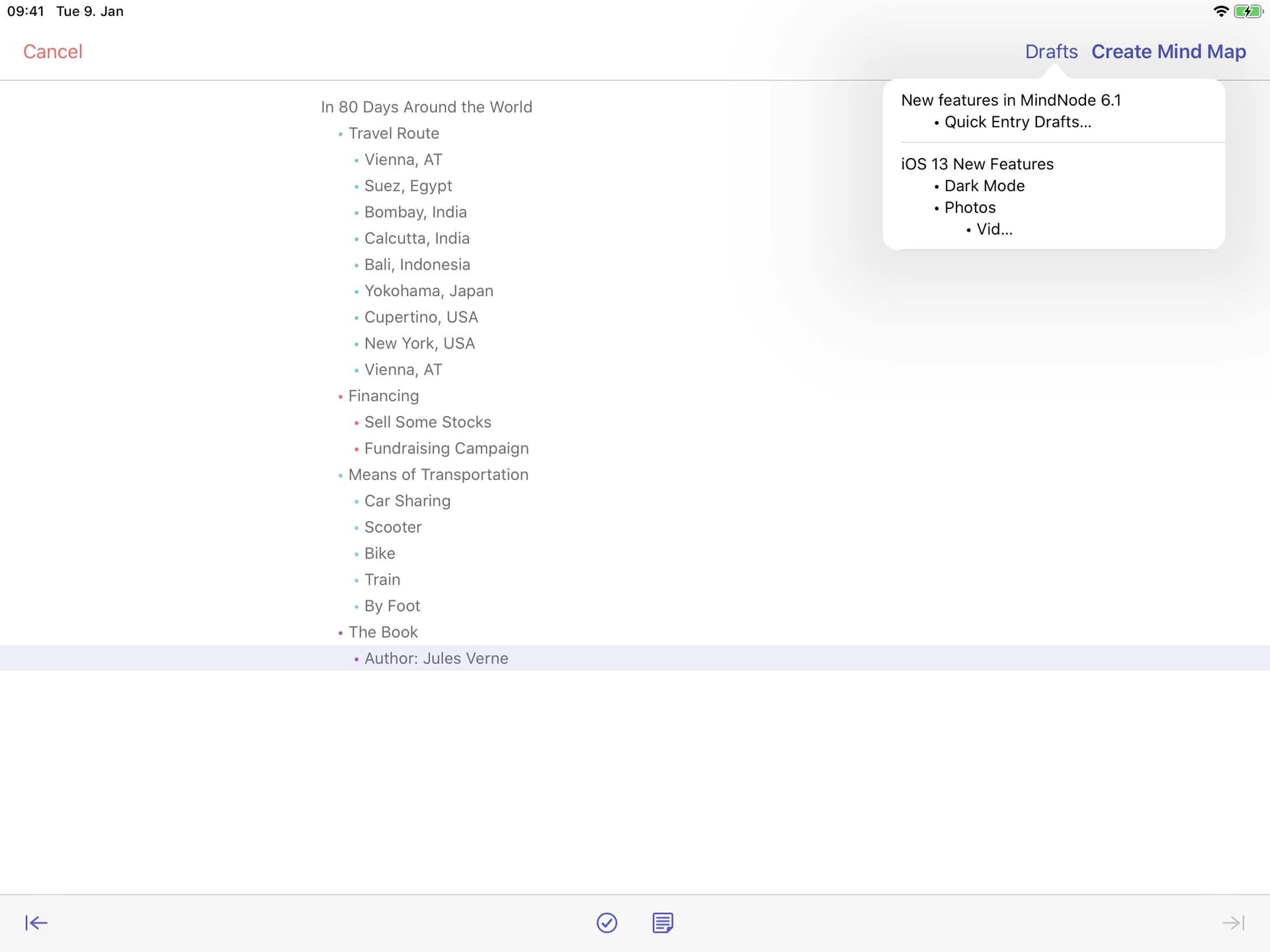
Task: Open the Drafts popover
Action: pyautogui.click(x=1052, y=52)
